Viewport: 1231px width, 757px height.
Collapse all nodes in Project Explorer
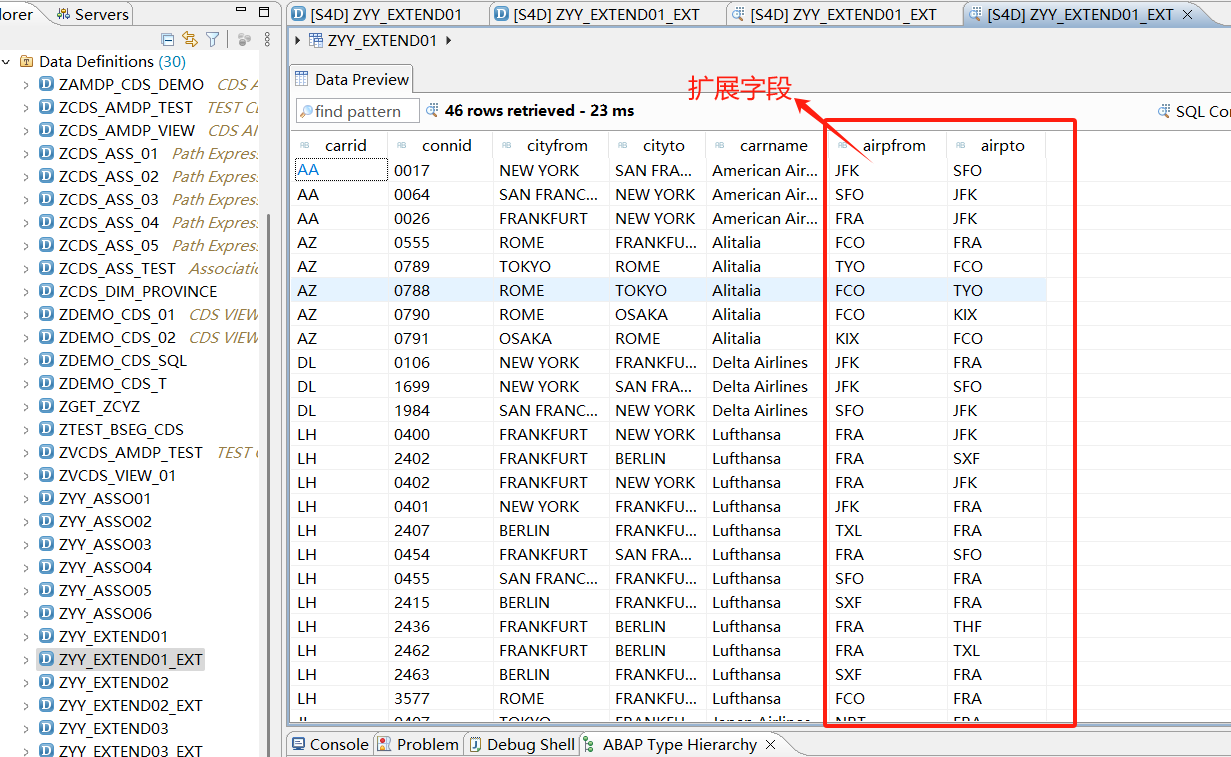click(168, 38)
